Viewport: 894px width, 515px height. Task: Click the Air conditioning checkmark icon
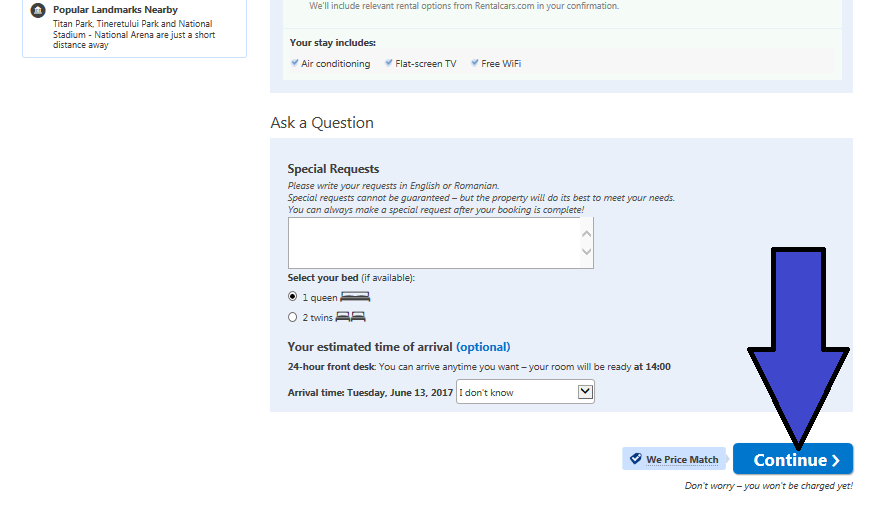pos(295,63)
